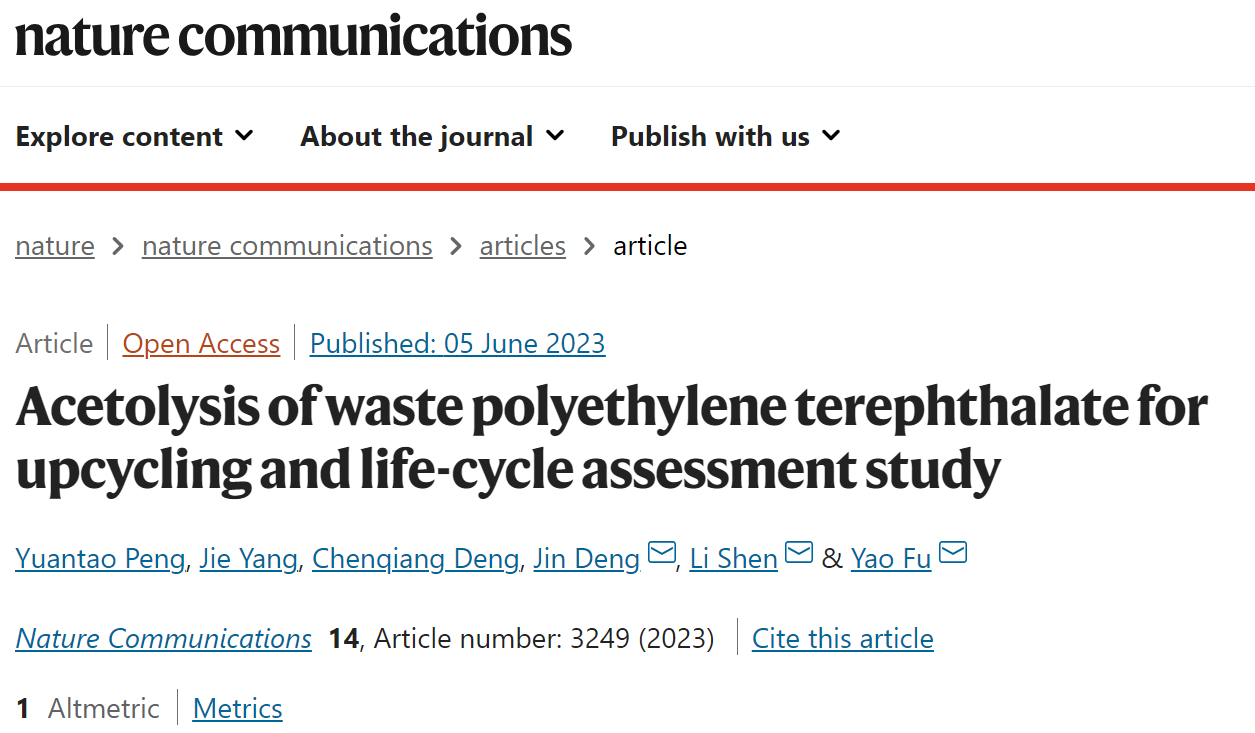Open the Open Access link
This screenshot has width=1255, height=733.
pos(201,344)
